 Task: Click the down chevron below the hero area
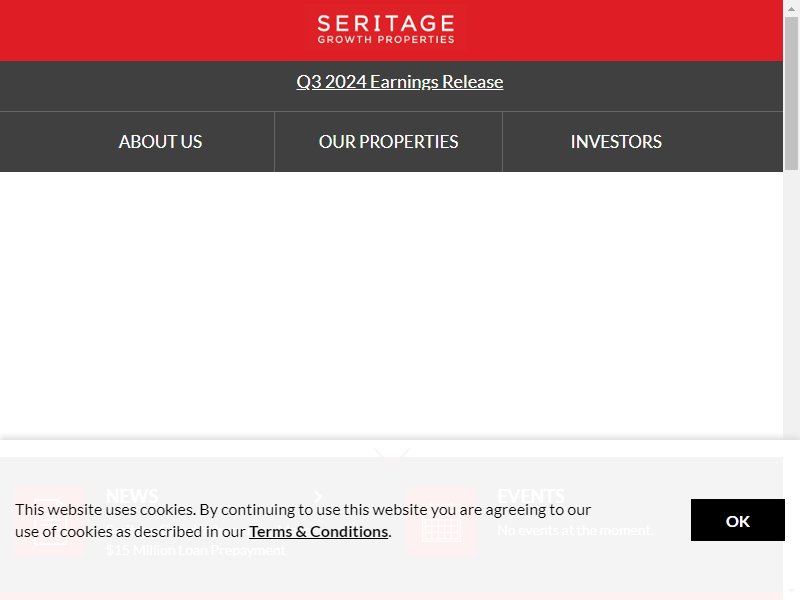coord(391,453)
